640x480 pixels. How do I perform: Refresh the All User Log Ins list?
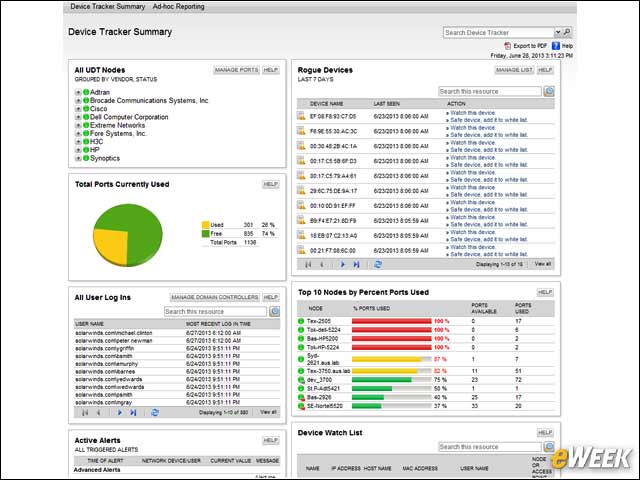click(x=155, y=413)
